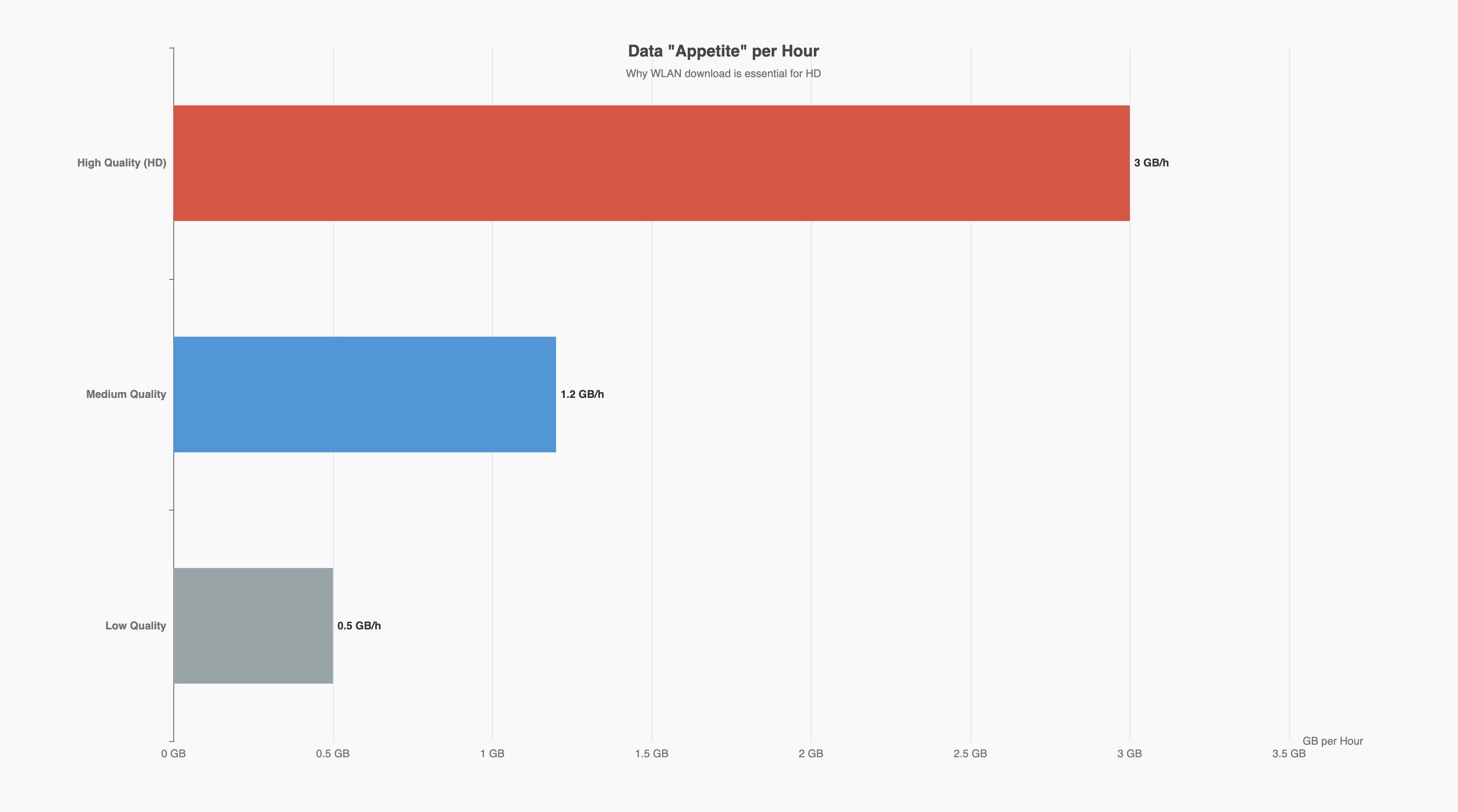Click the gray Low Quality bar
The width and height of the screenshot is (1458, 812).
point(253,625)
